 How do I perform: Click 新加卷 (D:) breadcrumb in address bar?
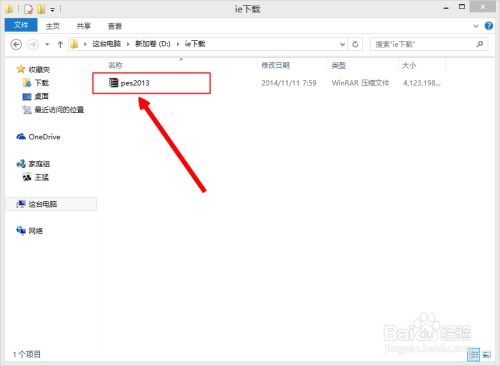click(x=153, y=44)
